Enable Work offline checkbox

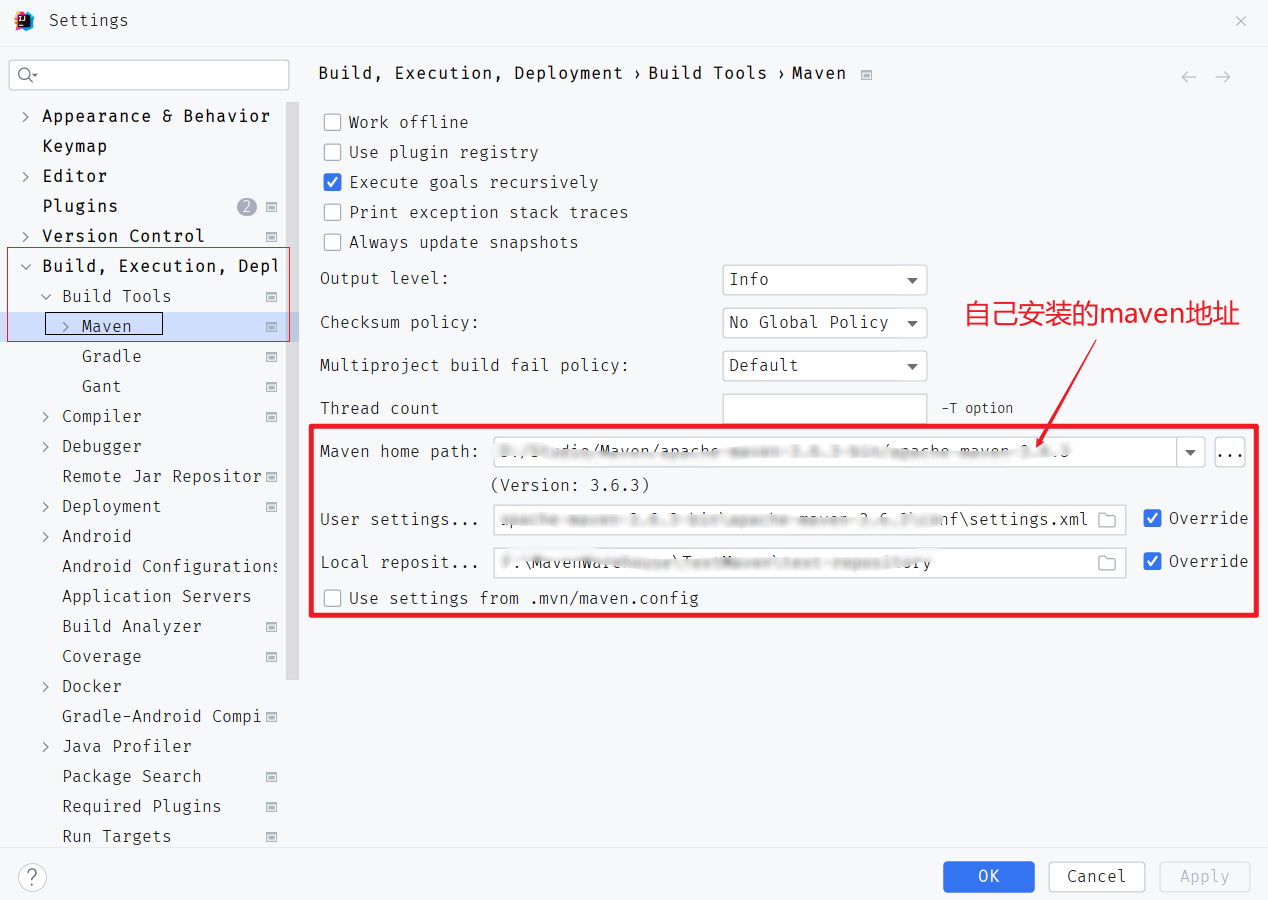click(x=332, y=122)
